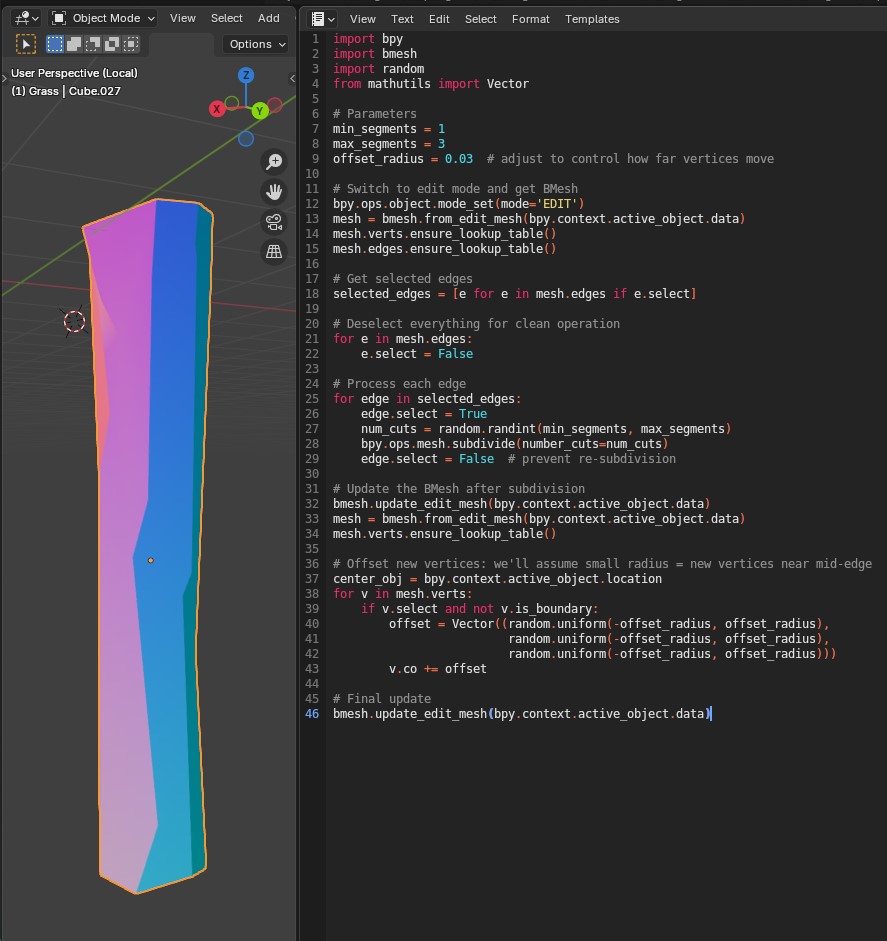Click the 'min_segments = 1' line
This screenshot has width=887, height=941.
click(x=389, y=129)
